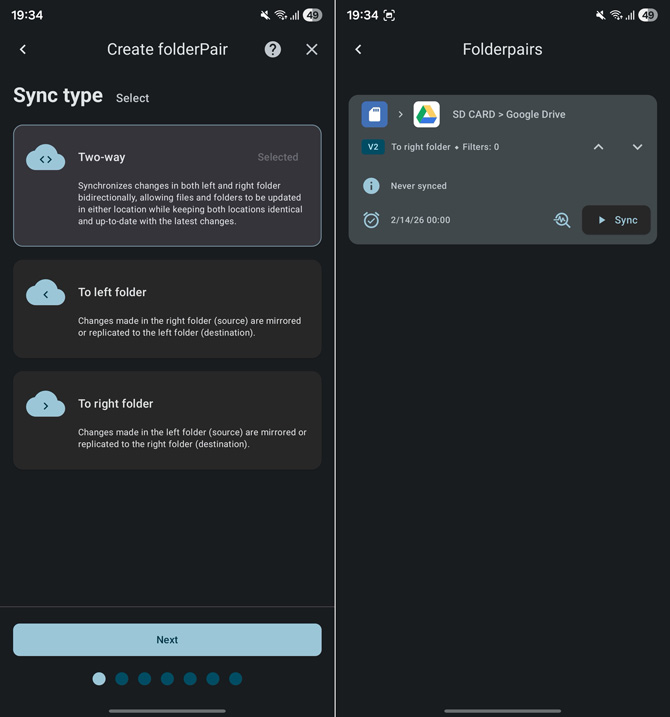Tap the SD card storage icon
The image size is (670, 717).
click(374, 114)
